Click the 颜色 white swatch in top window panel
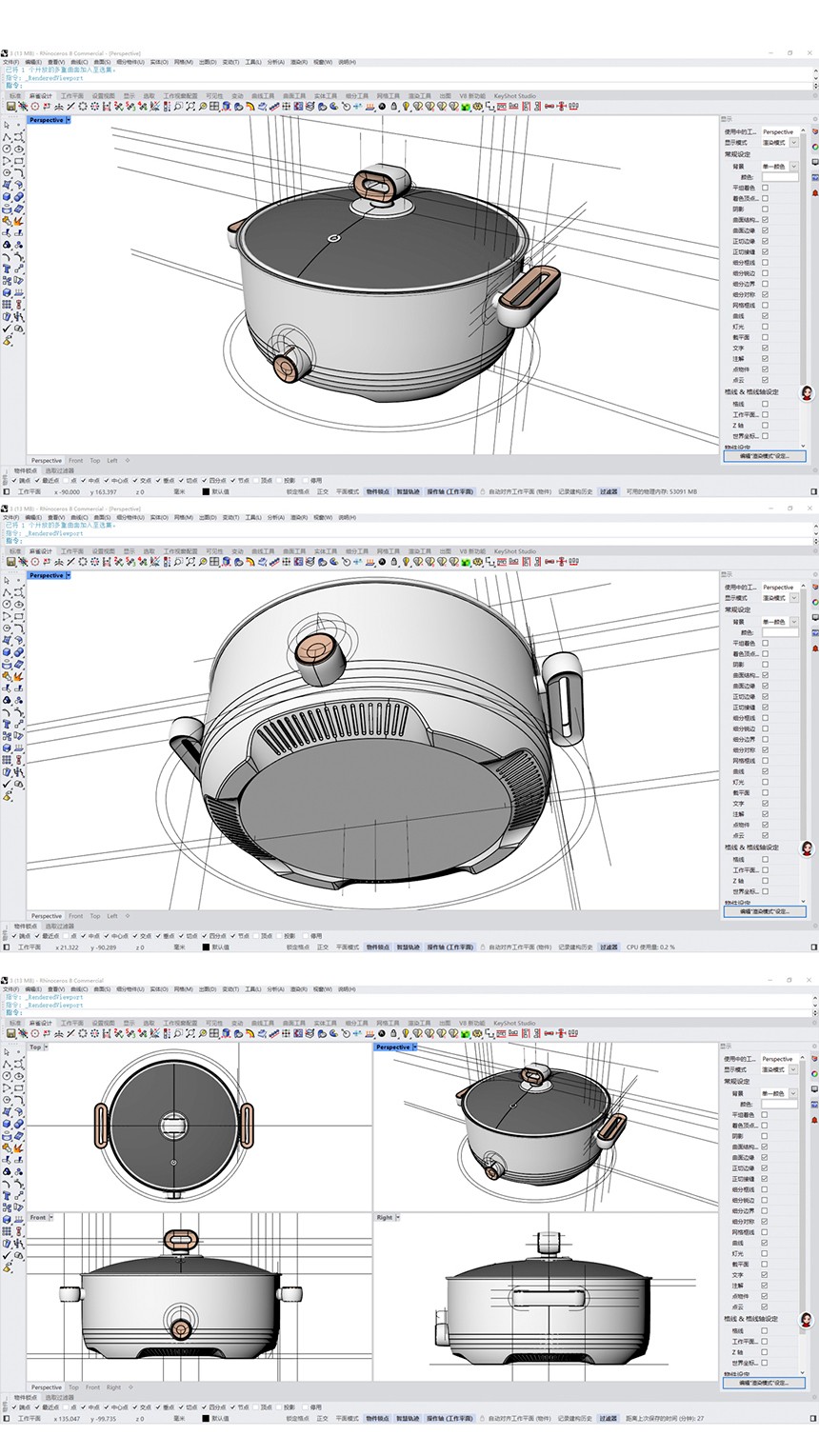The image size is (819, 1456). (780, 177)
